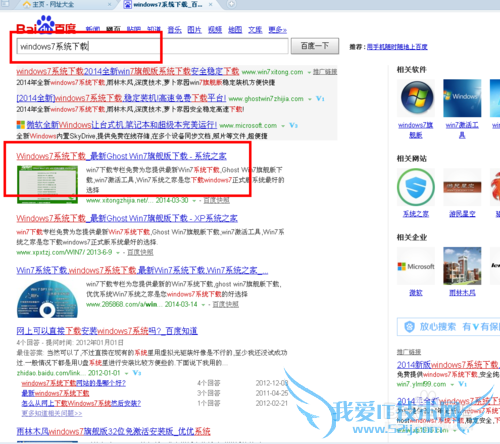Open the 新闻 navigation link
500x444 pixels.
tap(93, 30)
